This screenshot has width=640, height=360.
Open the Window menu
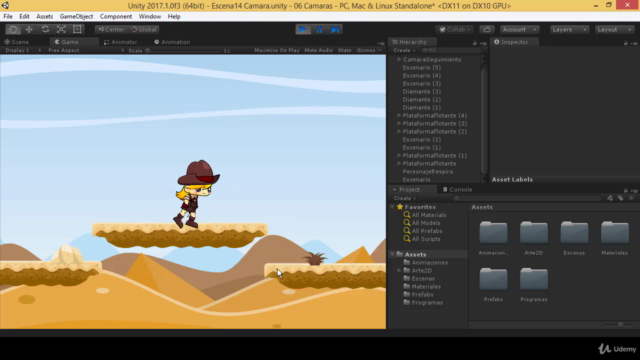pos(150,16)
